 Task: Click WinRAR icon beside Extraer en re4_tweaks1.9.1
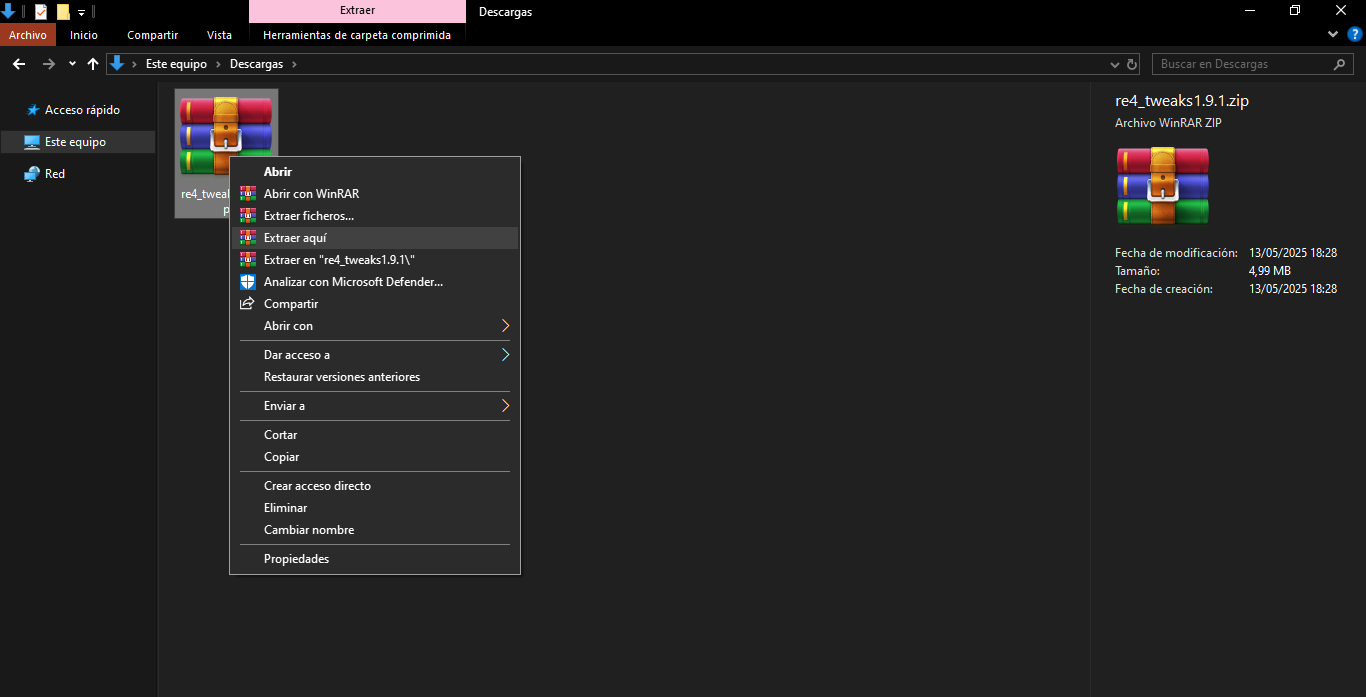tap(248, 260)
